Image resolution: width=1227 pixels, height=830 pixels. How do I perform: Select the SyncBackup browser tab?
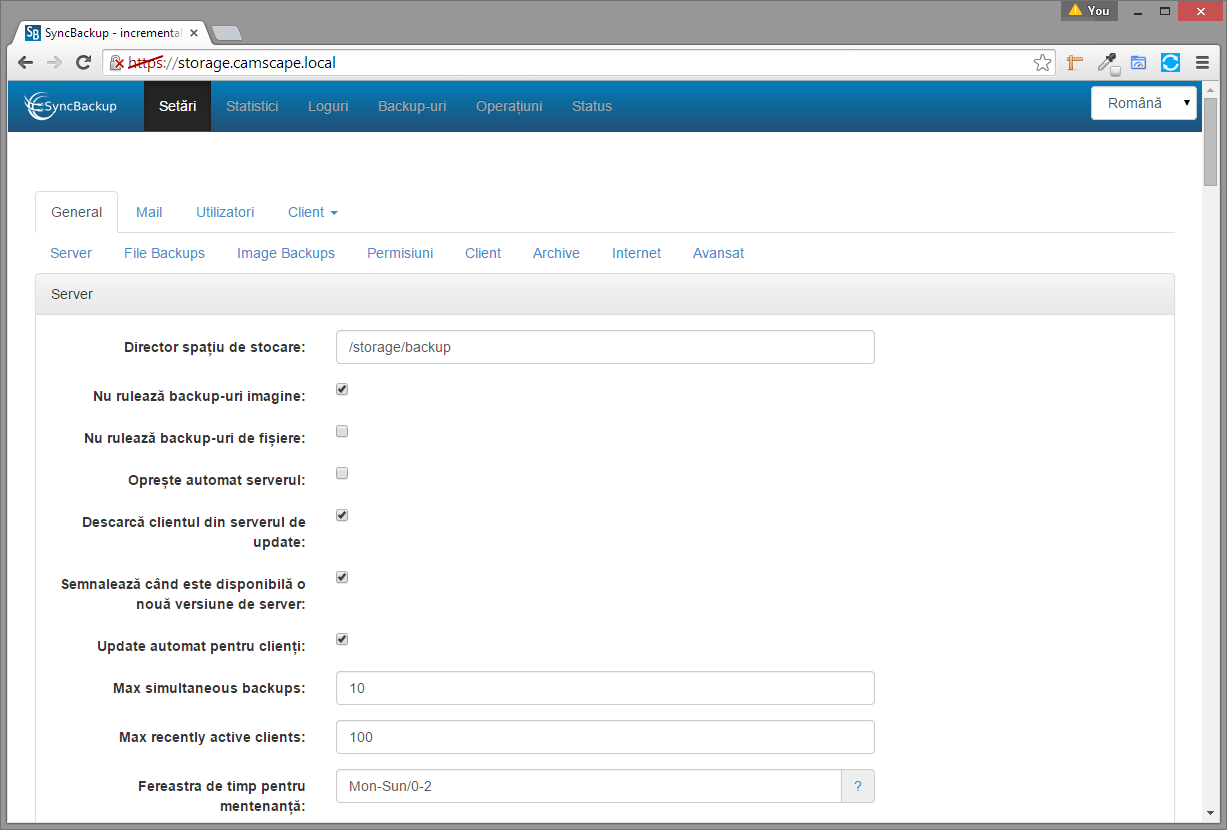tap(110, 33)
